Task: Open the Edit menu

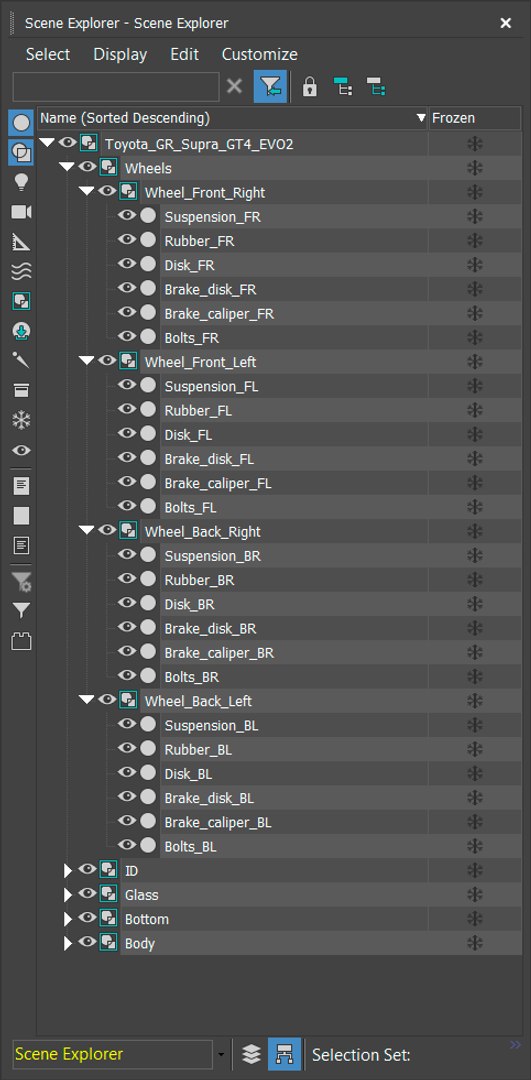Action: [185, 54]
